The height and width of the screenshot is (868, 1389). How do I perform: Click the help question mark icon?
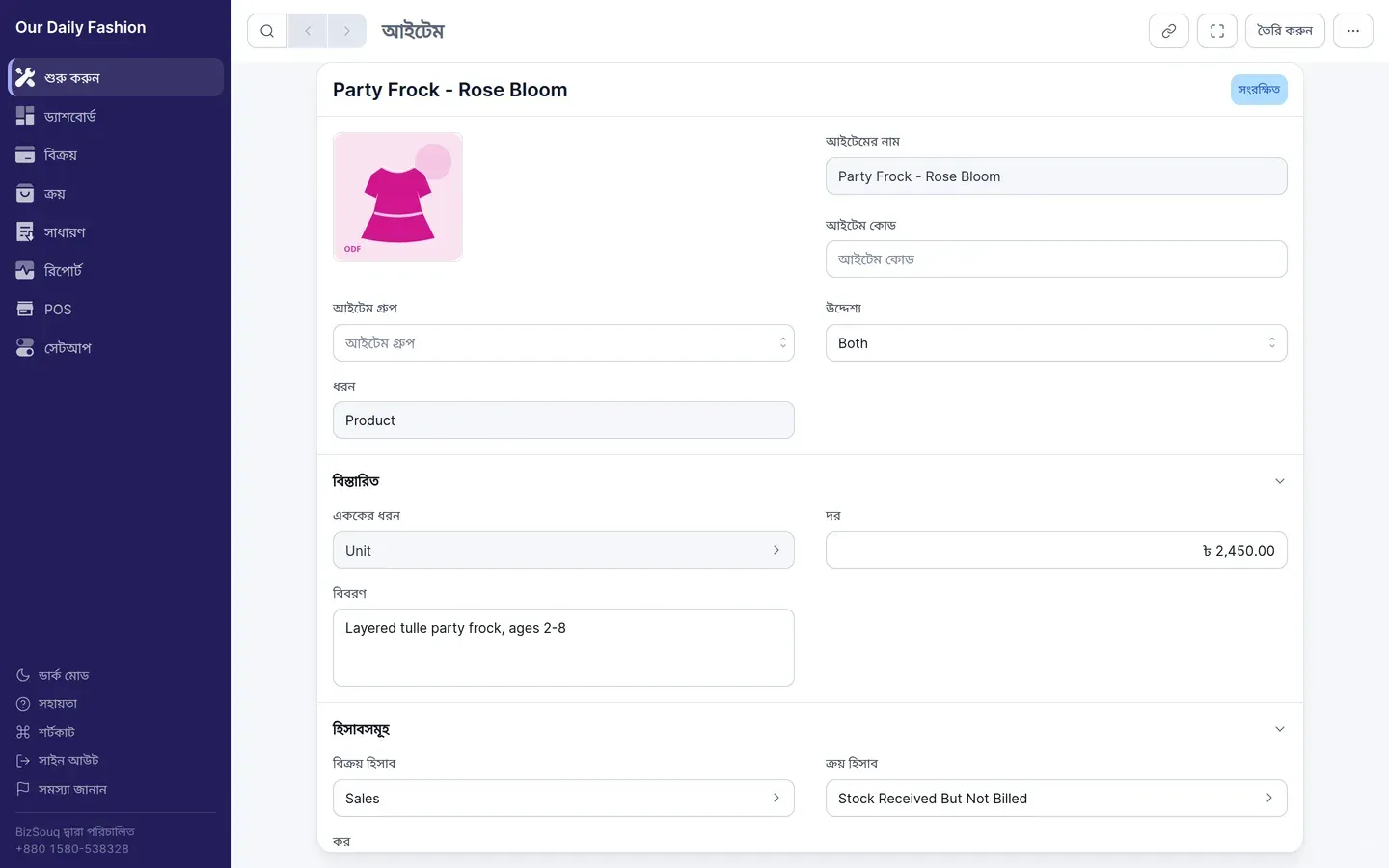tap(23, 704)
